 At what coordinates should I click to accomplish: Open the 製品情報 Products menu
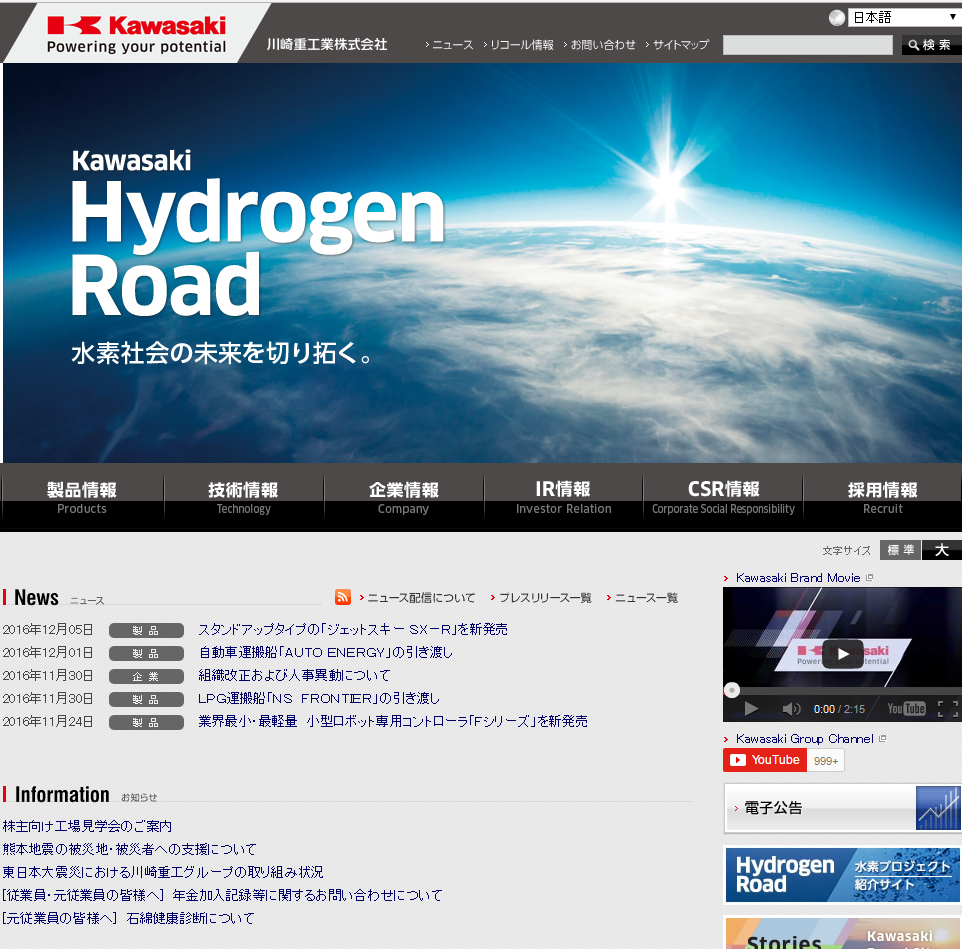coord(82,498)
